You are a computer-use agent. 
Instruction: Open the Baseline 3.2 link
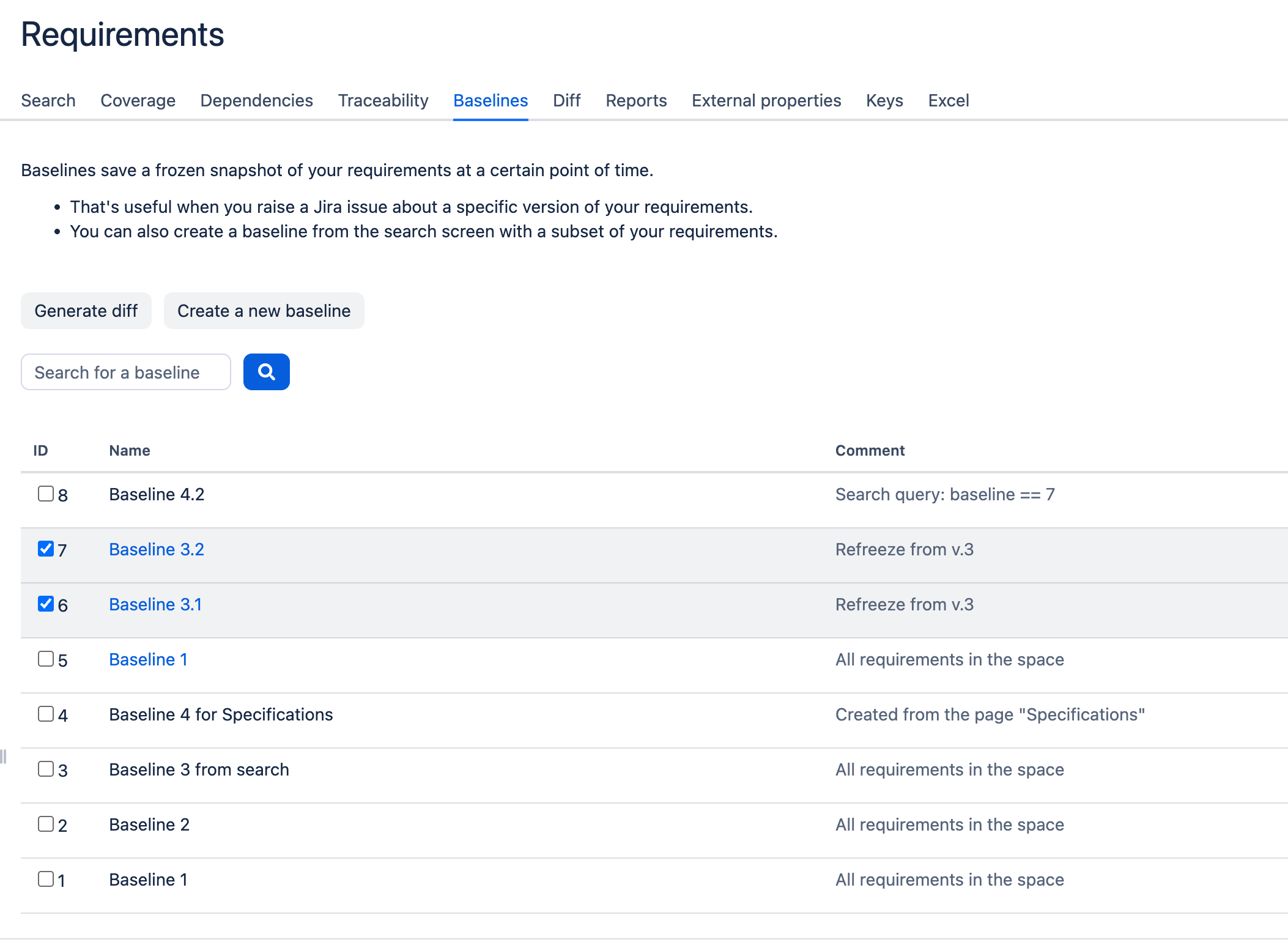click(x=157, y=549)
